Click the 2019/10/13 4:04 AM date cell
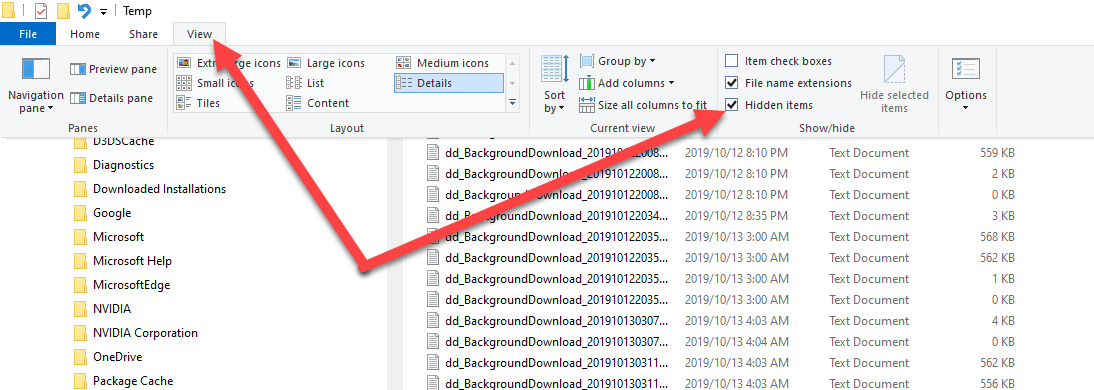 click(x=737, y=342)
